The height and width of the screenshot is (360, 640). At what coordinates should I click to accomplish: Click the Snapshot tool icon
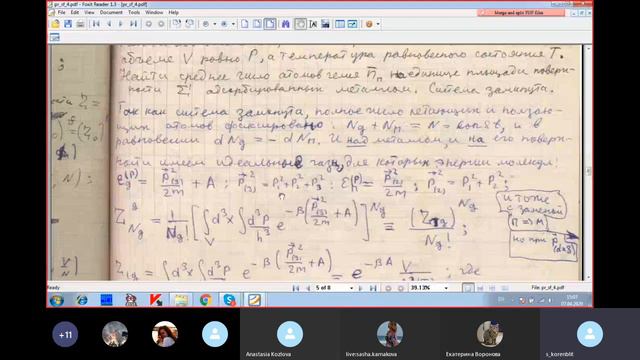point(325,24)
